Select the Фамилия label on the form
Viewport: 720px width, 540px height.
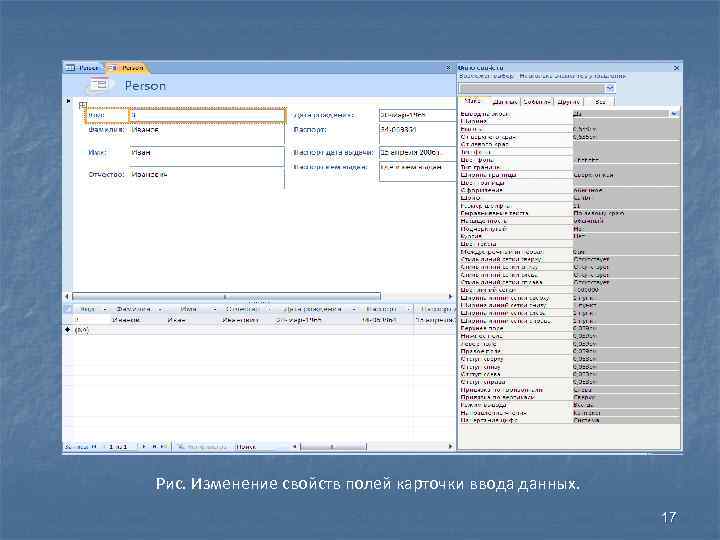[x=106, y=130]
